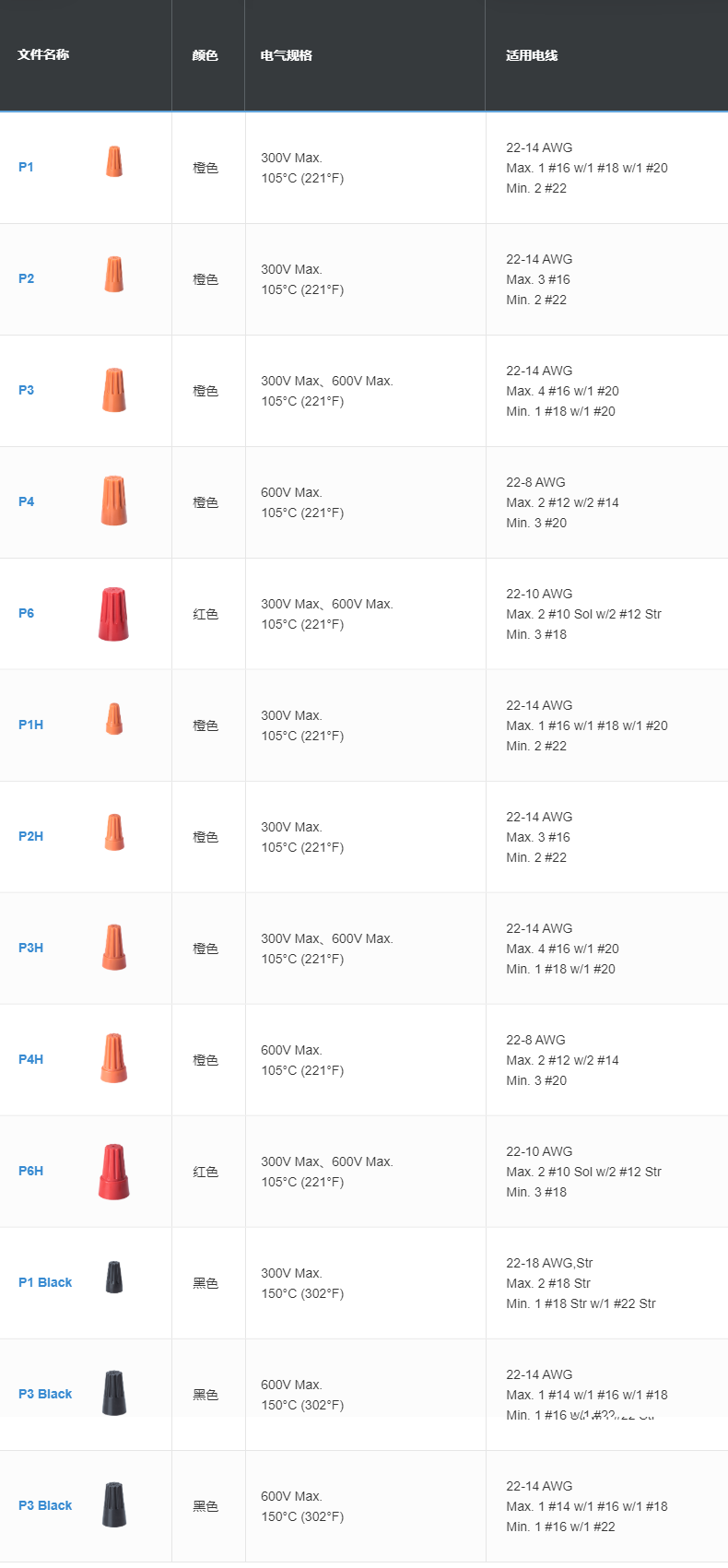The height and width of the screenshot is (1568, 728).
Task: Open the P6 product link
Action: [26, 613]
